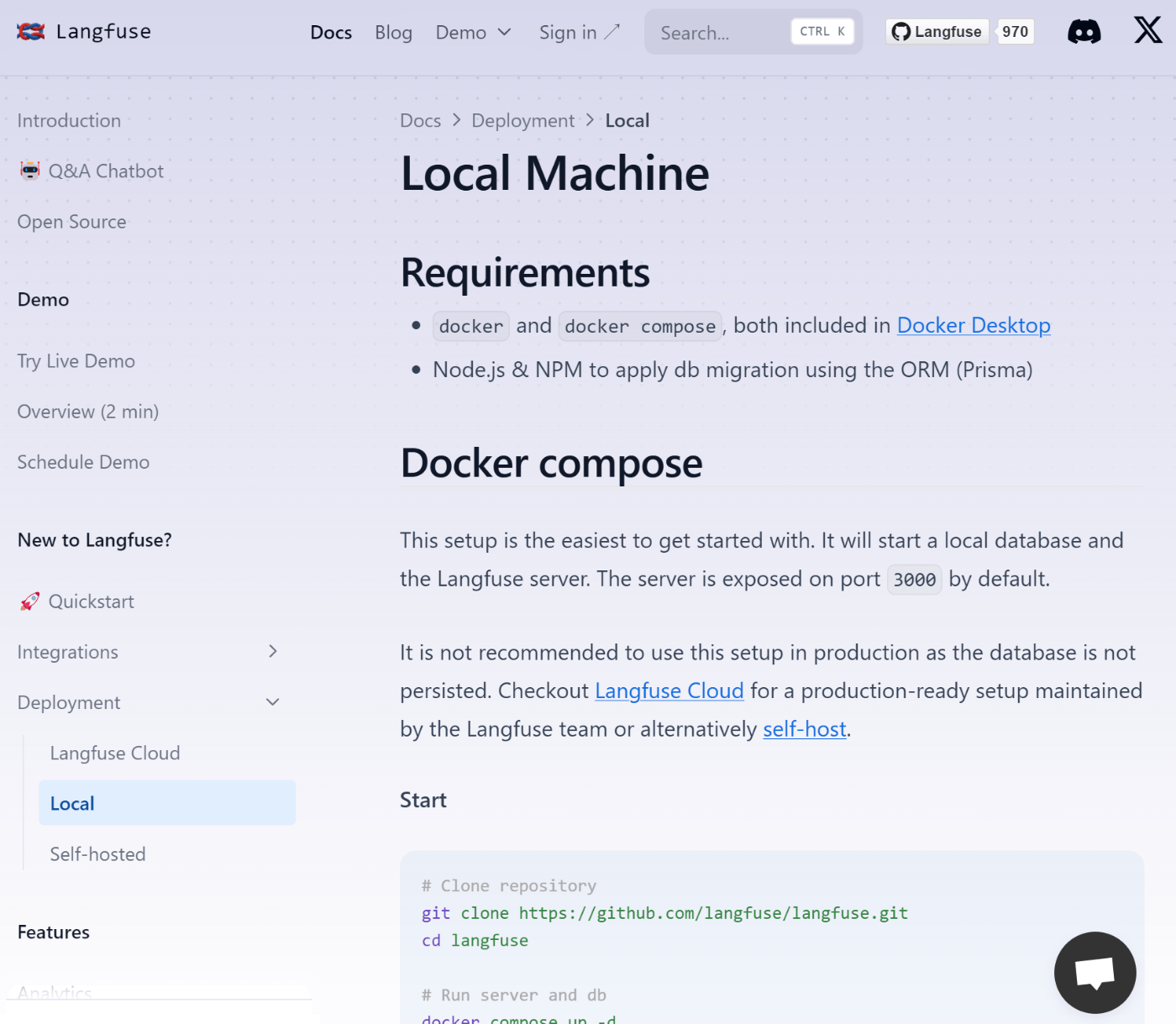Click the Start subheading

point(423,800)
